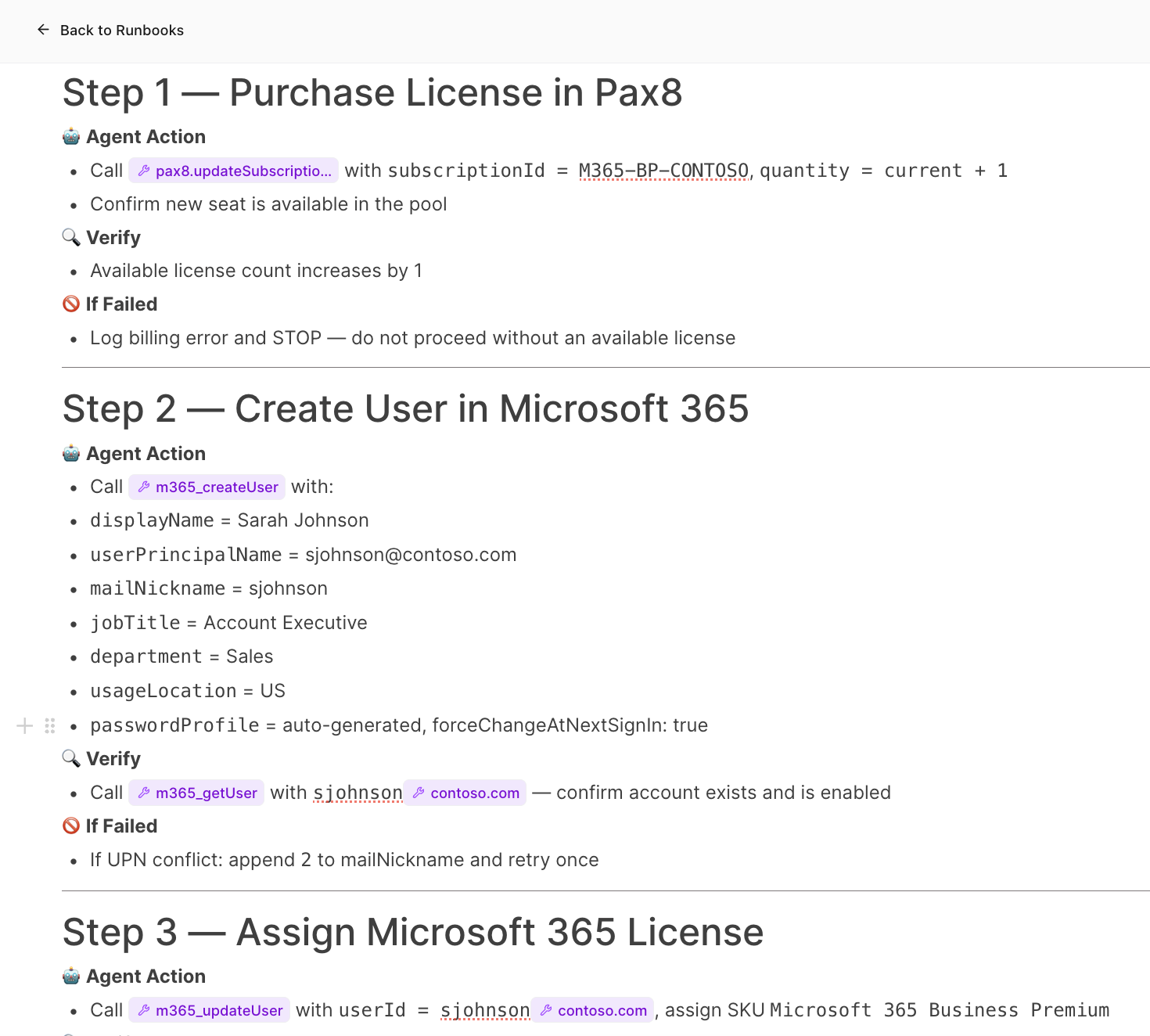
Task: Open the m365_updateUser tool chip
Action: pos(209,1010)
